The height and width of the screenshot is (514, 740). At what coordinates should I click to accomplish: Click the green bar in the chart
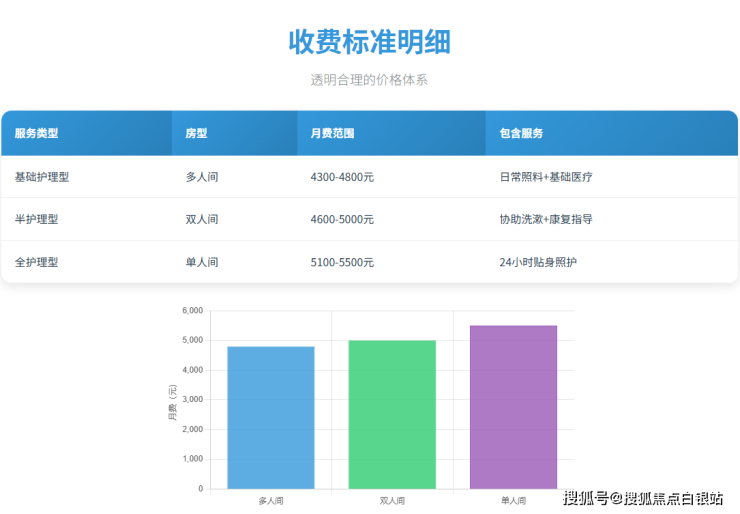pos(392,415)
